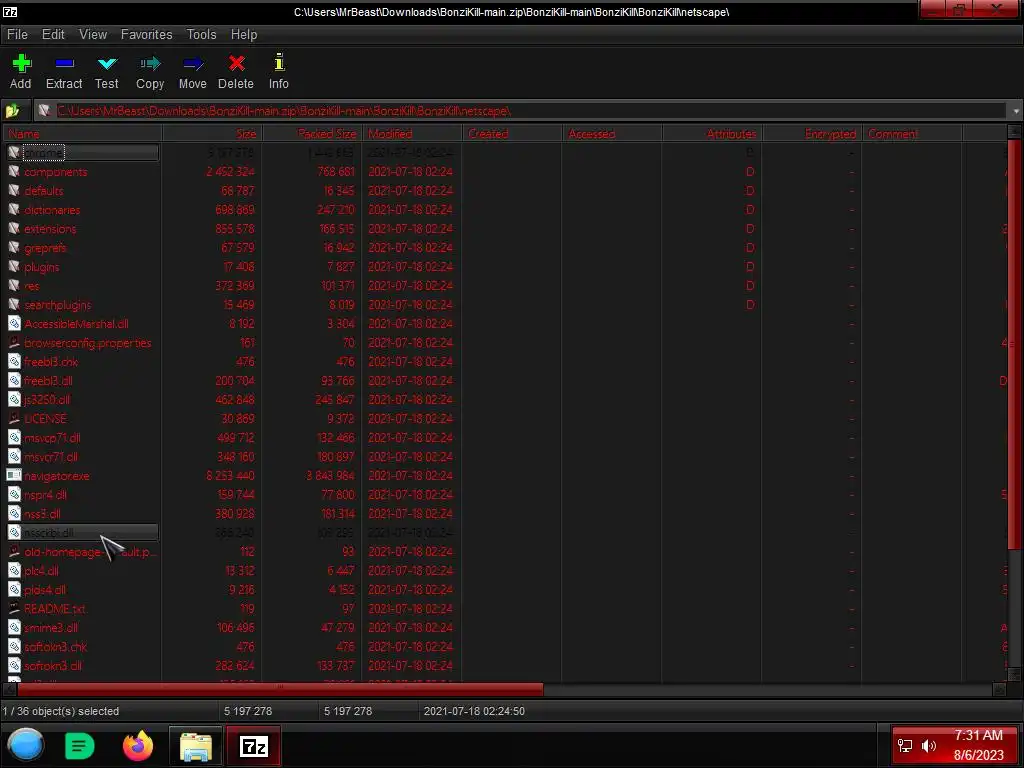Screen dimensions: 1024x768
Task: Sort by the Attributes column header
Action: (712, 134)
